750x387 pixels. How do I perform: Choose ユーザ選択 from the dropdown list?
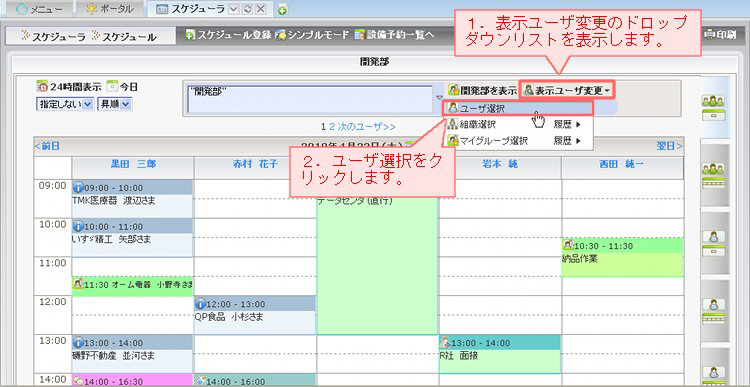pos(518,108)
